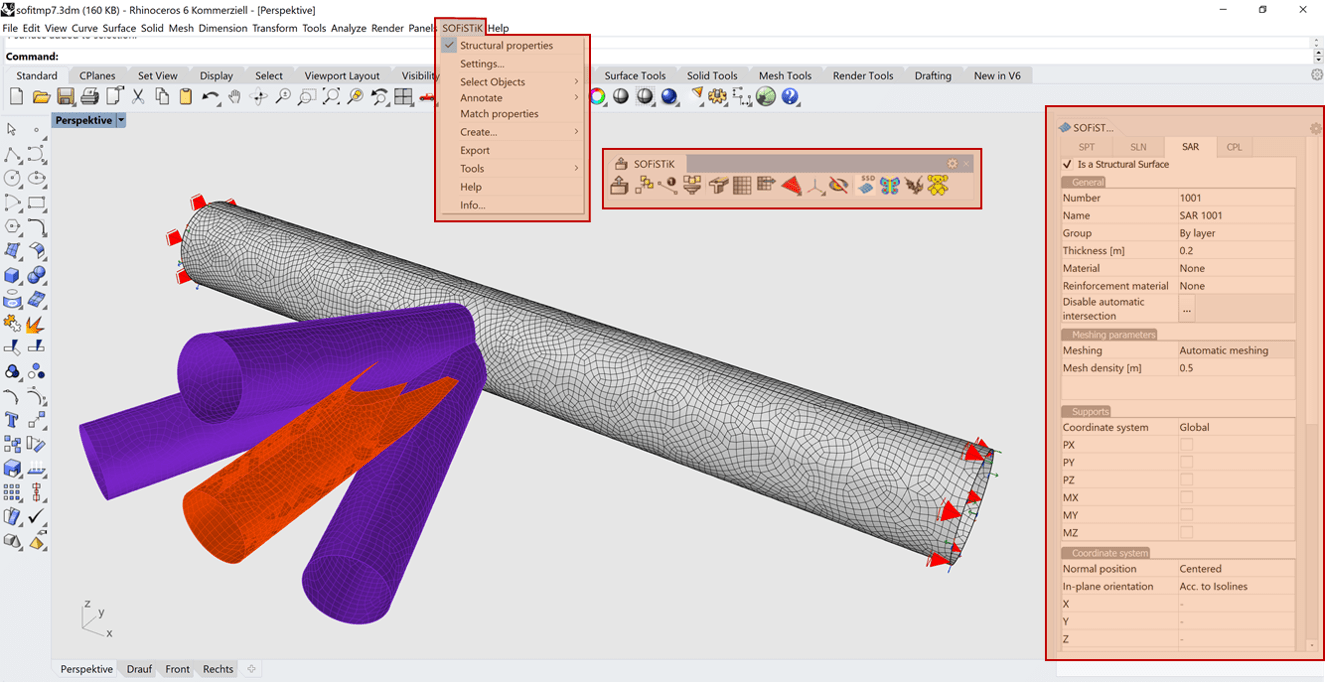This screenshot has width=1325, height=682.
Task: Open the Perspektive viewport dropdown arrow
Action: pyautogui.click(x=121, y=120)
